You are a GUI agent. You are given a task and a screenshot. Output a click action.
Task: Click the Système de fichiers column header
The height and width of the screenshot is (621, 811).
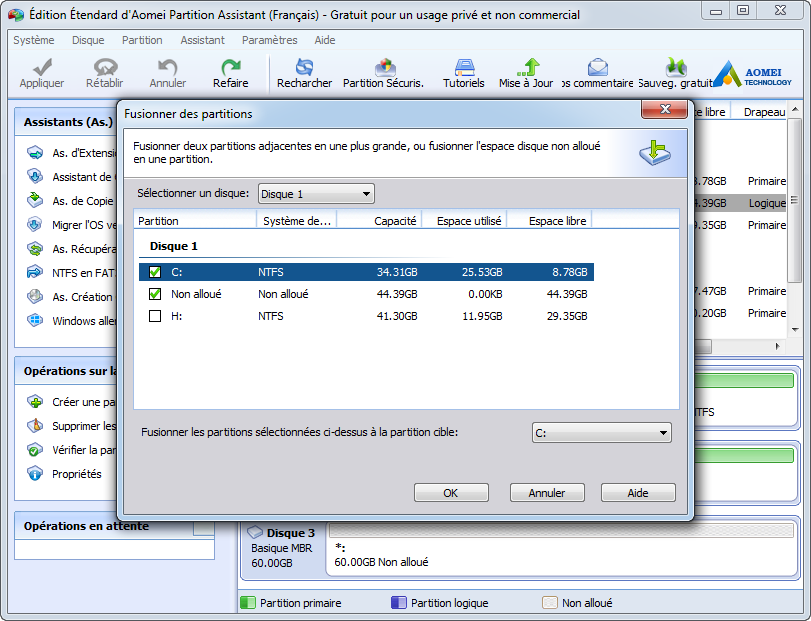(296, 221)
